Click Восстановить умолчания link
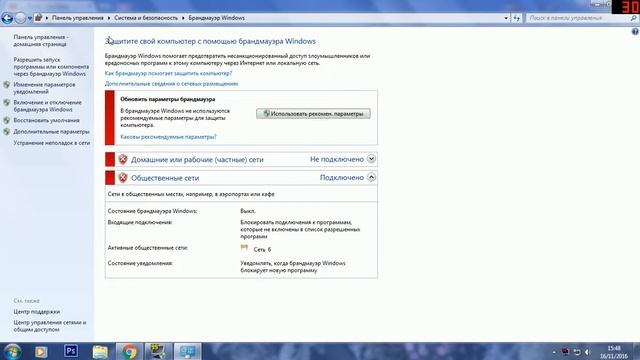 pyautogui.click(x=47, y=120)
